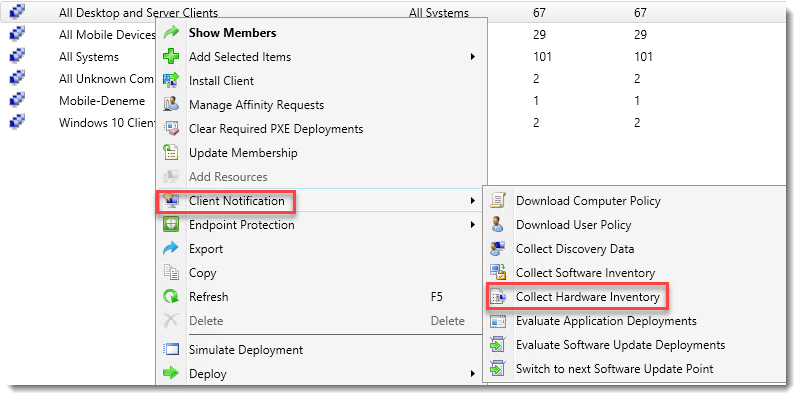Choose Simulate Deployment from the menu

pos(246,350)
